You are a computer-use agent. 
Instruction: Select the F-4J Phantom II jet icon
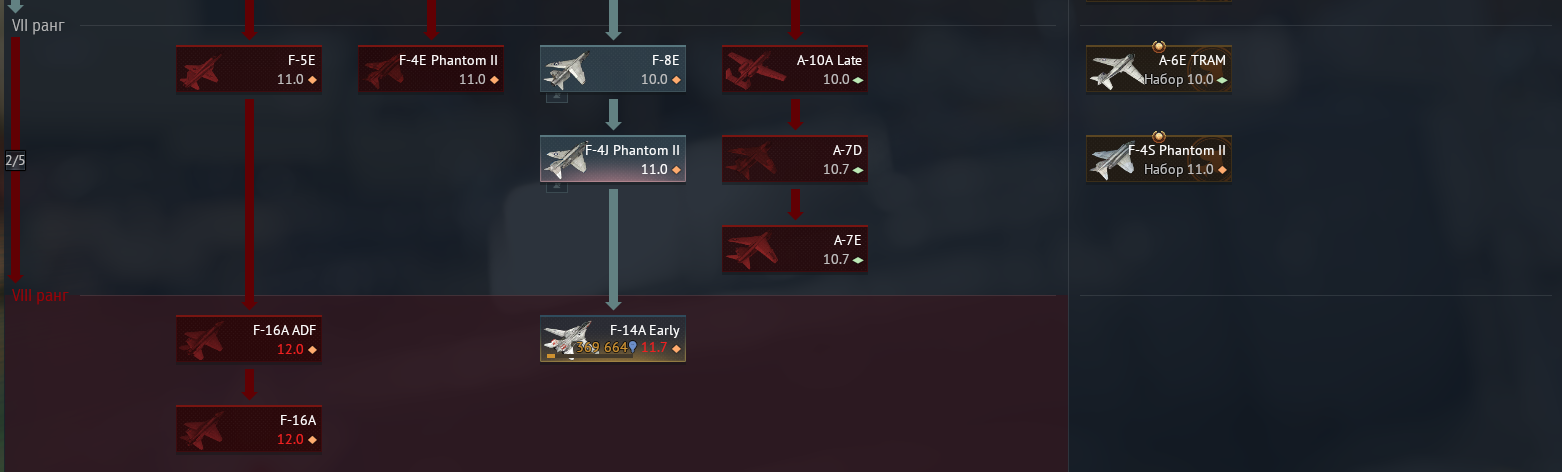coord(566,160)
